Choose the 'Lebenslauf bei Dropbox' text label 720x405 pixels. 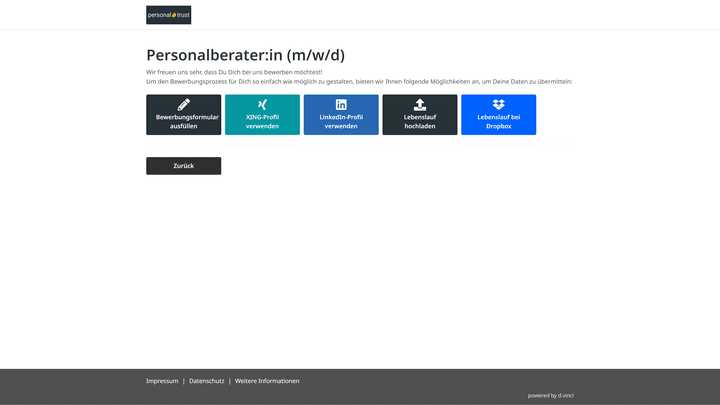pyautogui.click(x=498, y=122)
